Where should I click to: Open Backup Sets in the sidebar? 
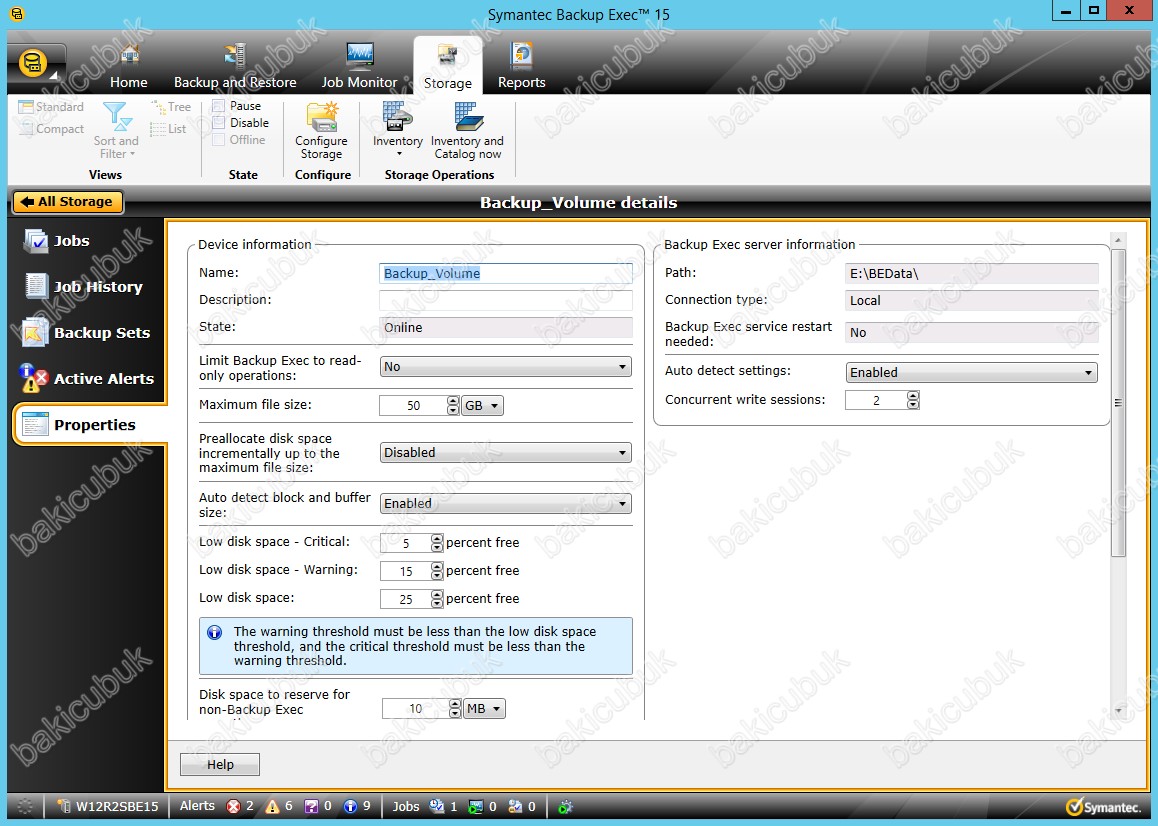click(x=86, y=332)
